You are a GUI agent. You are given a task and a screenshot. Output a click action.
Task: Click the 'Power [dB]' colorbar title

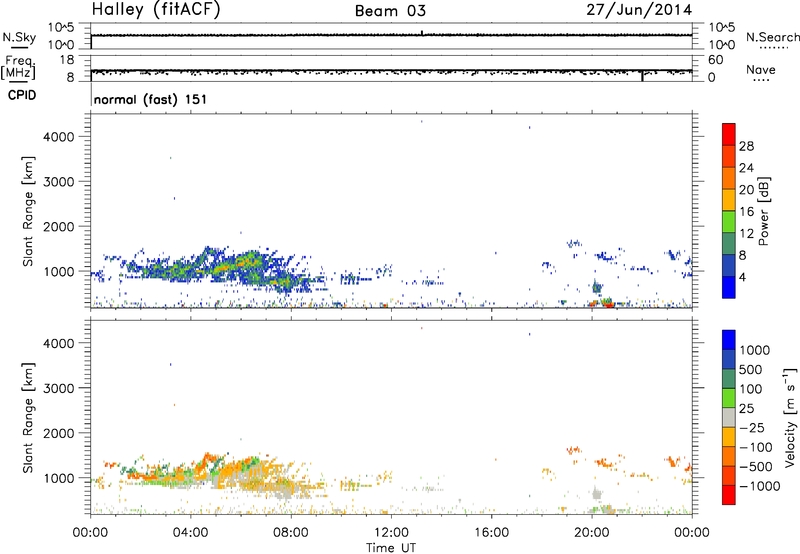763,211
